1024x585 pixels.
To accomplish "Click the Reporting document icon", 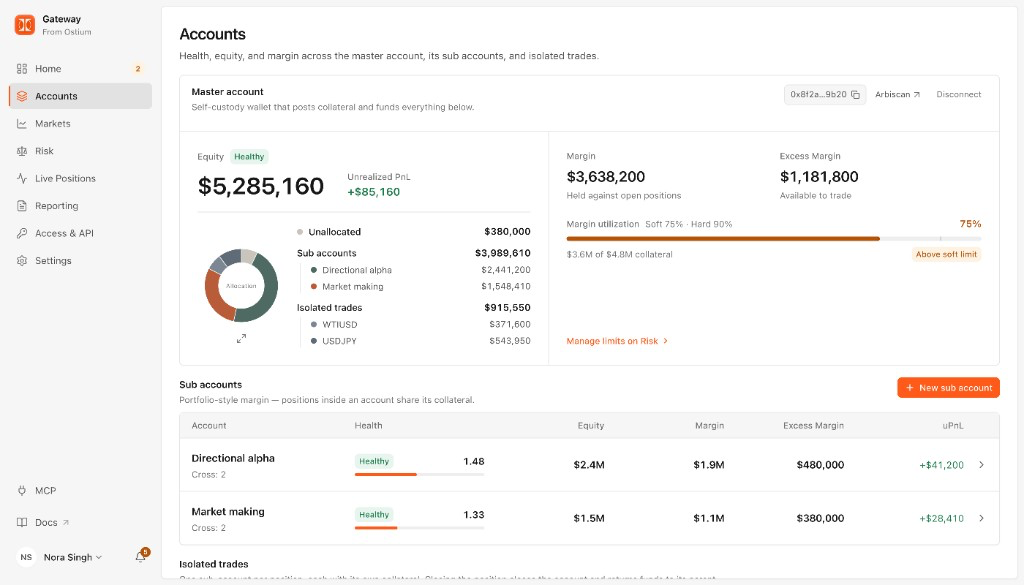I will pyautogui.click(x=22, y=206).
